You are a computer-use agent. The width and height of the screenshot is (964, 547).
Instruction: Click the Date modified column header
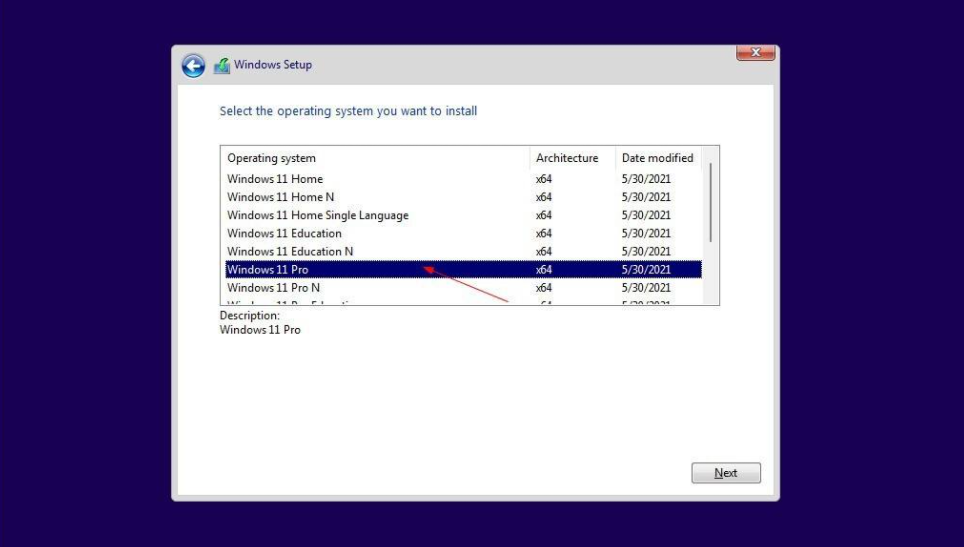click(x=657, y=158)
